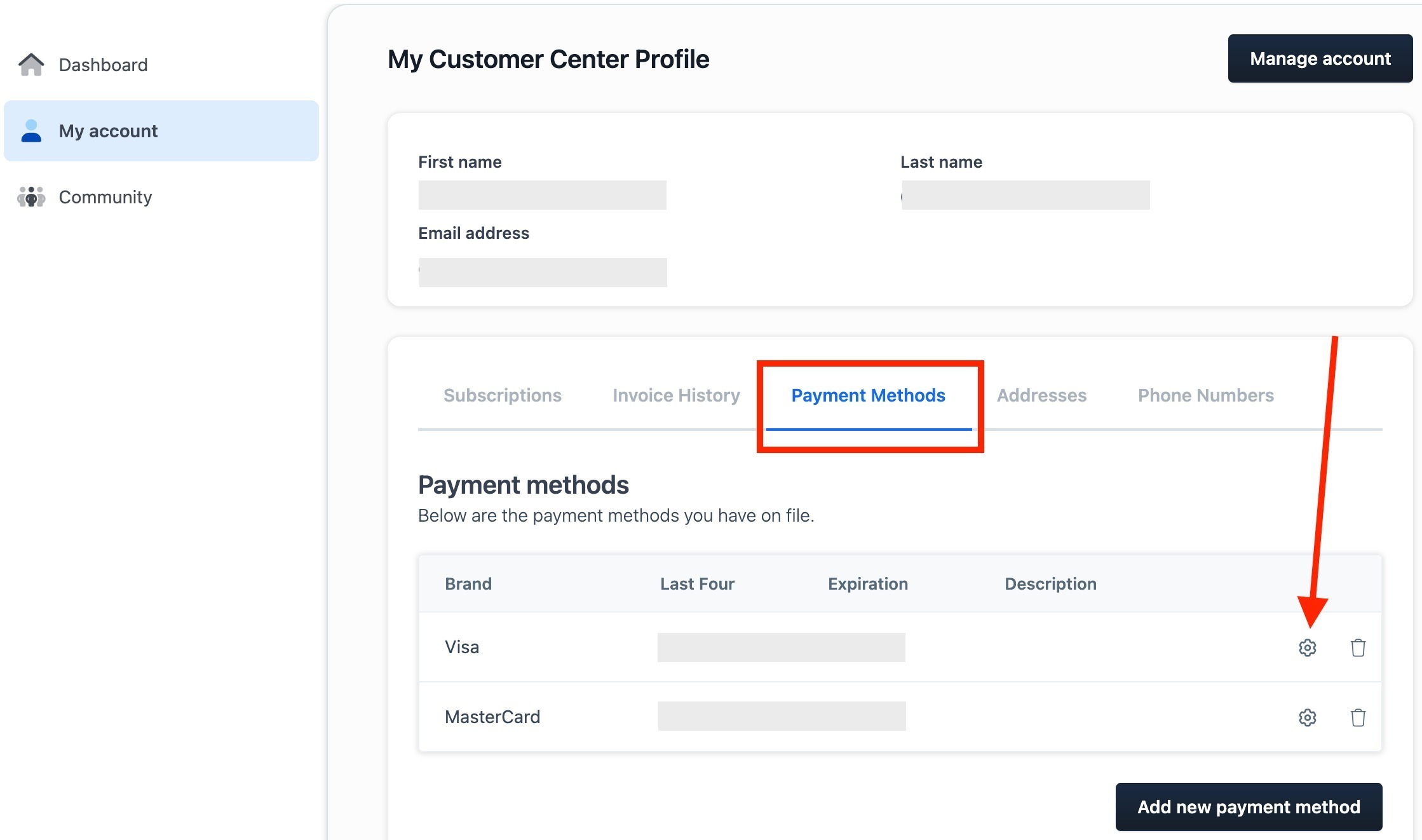Click the Brand column header
1422x840 pixels.
[x=468, y=584]
